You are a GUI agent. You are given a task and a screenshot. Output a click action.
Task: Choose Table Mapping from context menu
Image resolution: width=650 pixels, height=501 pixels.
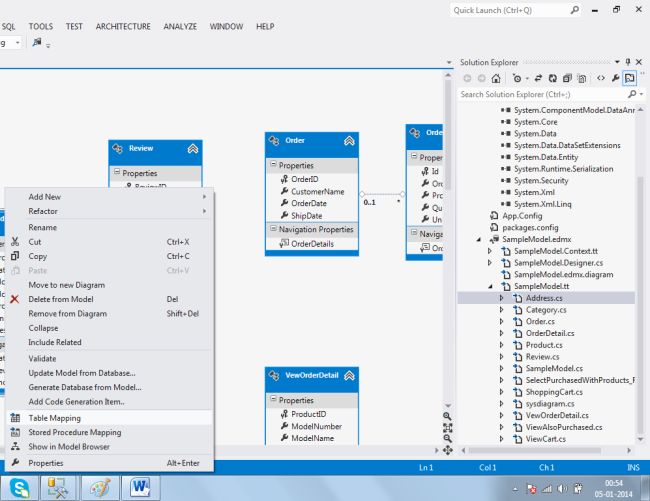click(109, 418)
